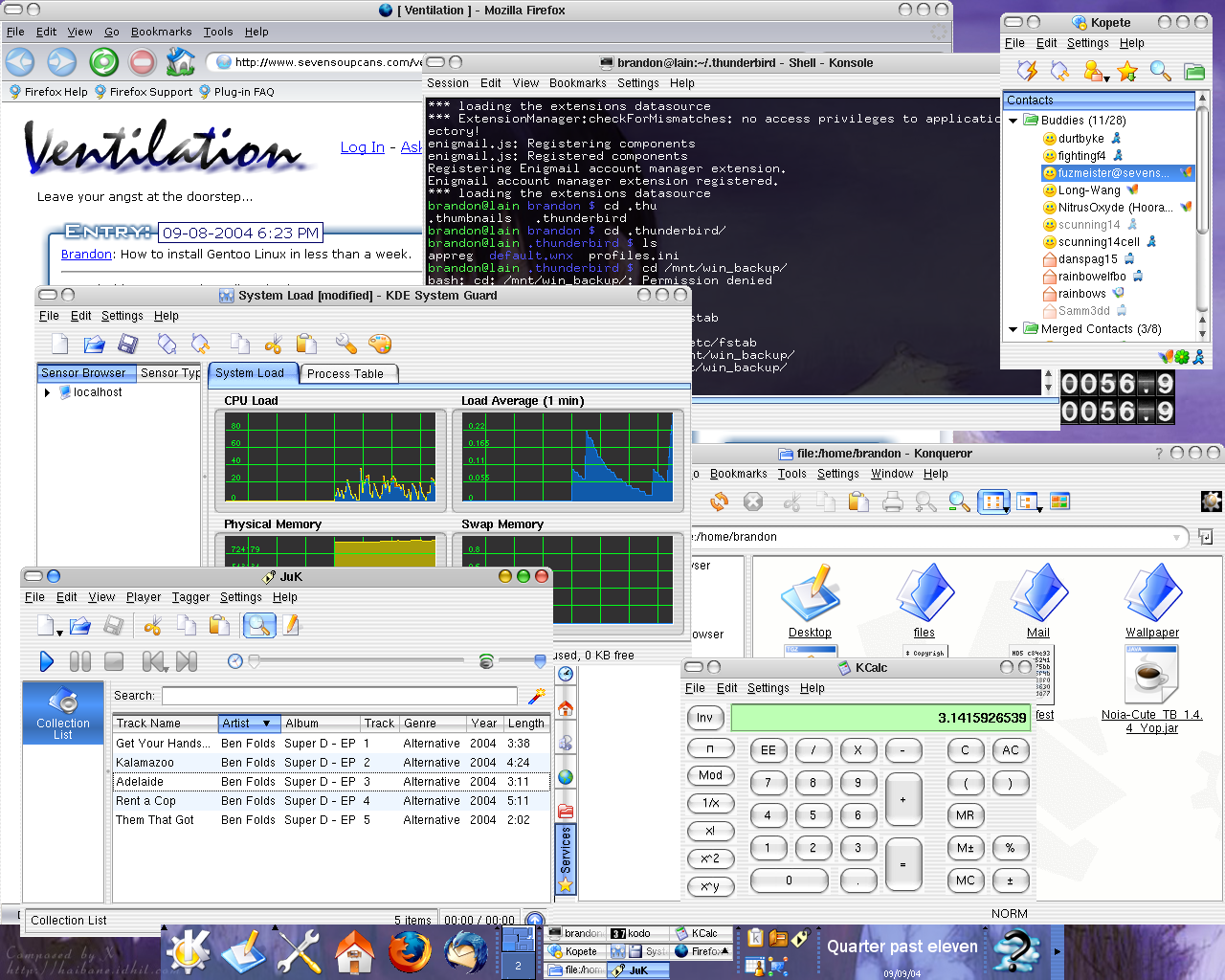Click the Home folder launcher on the panel
Viewport: 1225px width, 980px height.
[x=354, y=952]
